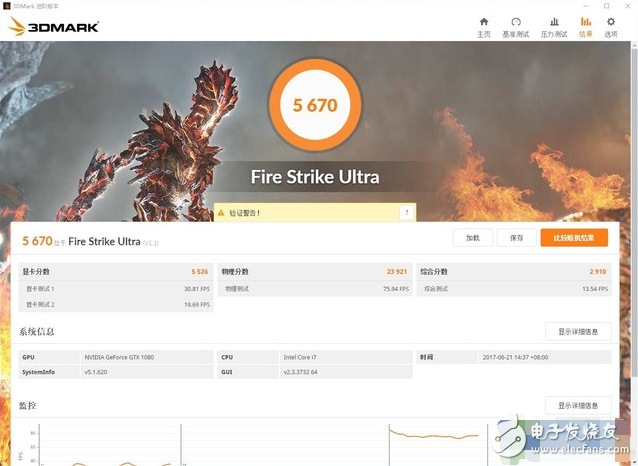Viewport: 638px width, 466px height.
Task: Click the NVIDIA GeForce GTX 1080 GPU field
Action: 147,357
